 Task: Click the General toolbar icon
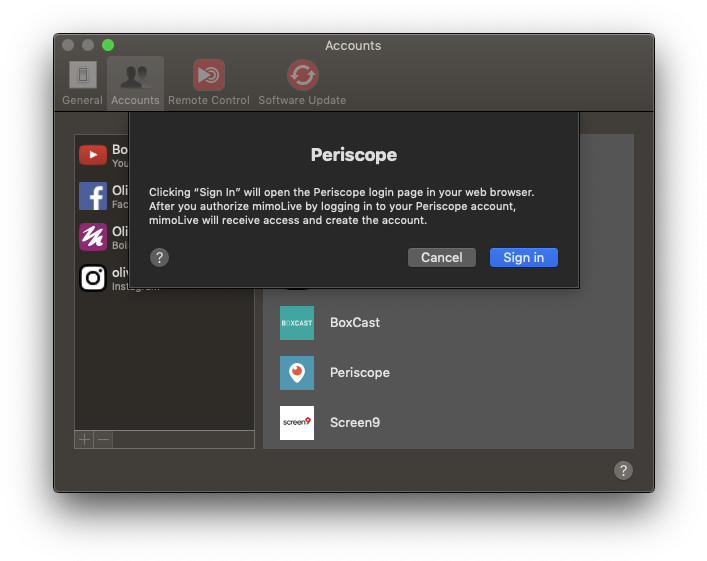[83, 74]
